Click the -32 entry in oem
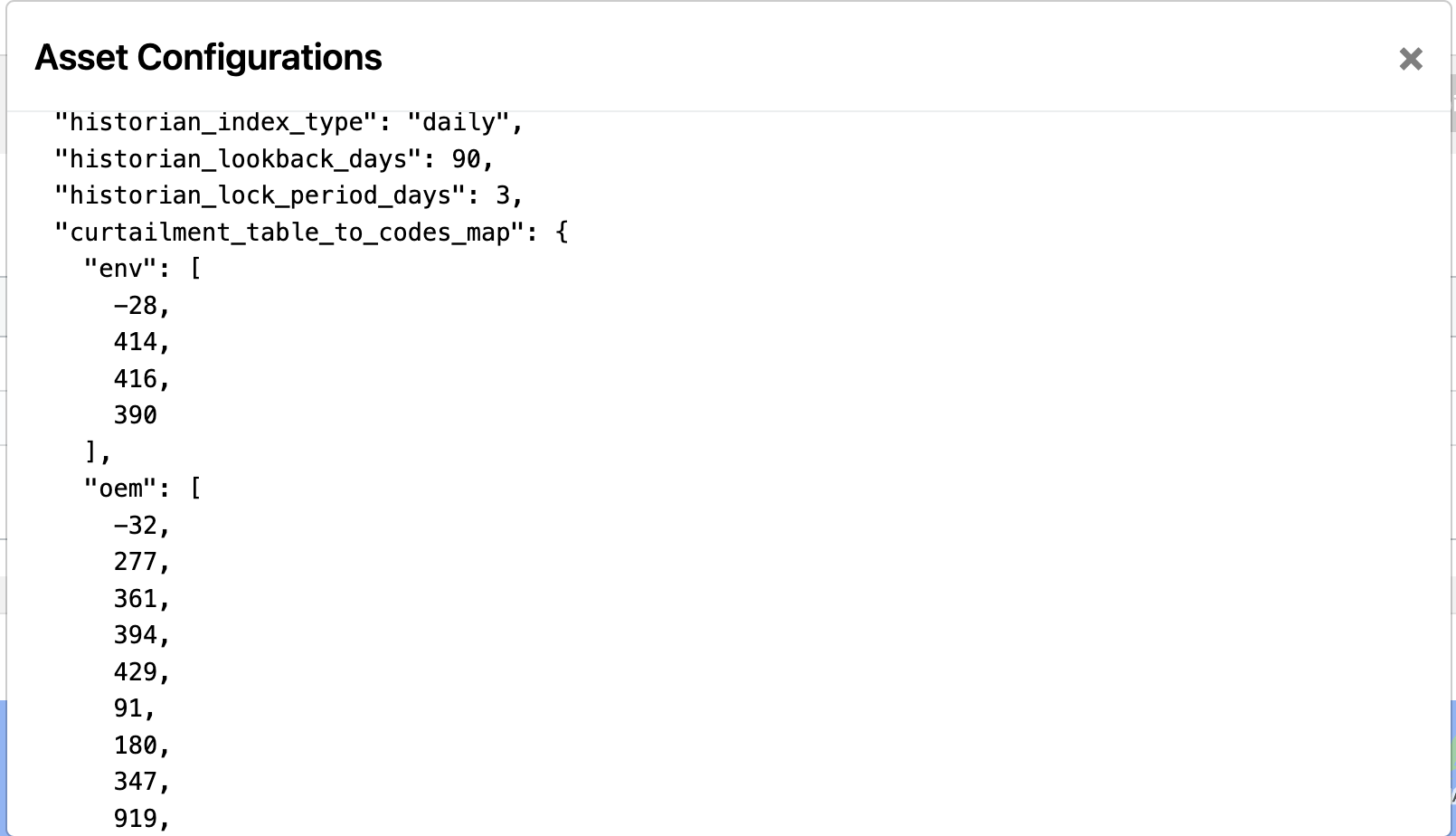The width and height of the screenshot is (1456, 836). point(135,526)
